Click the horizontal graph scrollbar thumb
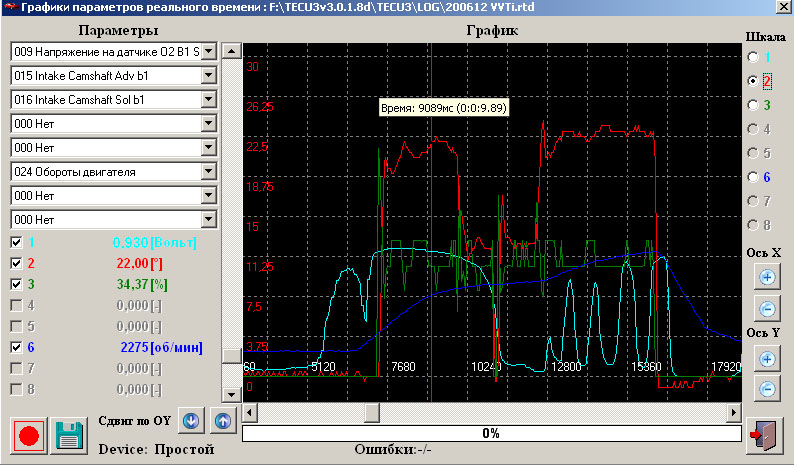Image resolution: width=794 pixels, height=465 pixels. (x=371, y=413)
